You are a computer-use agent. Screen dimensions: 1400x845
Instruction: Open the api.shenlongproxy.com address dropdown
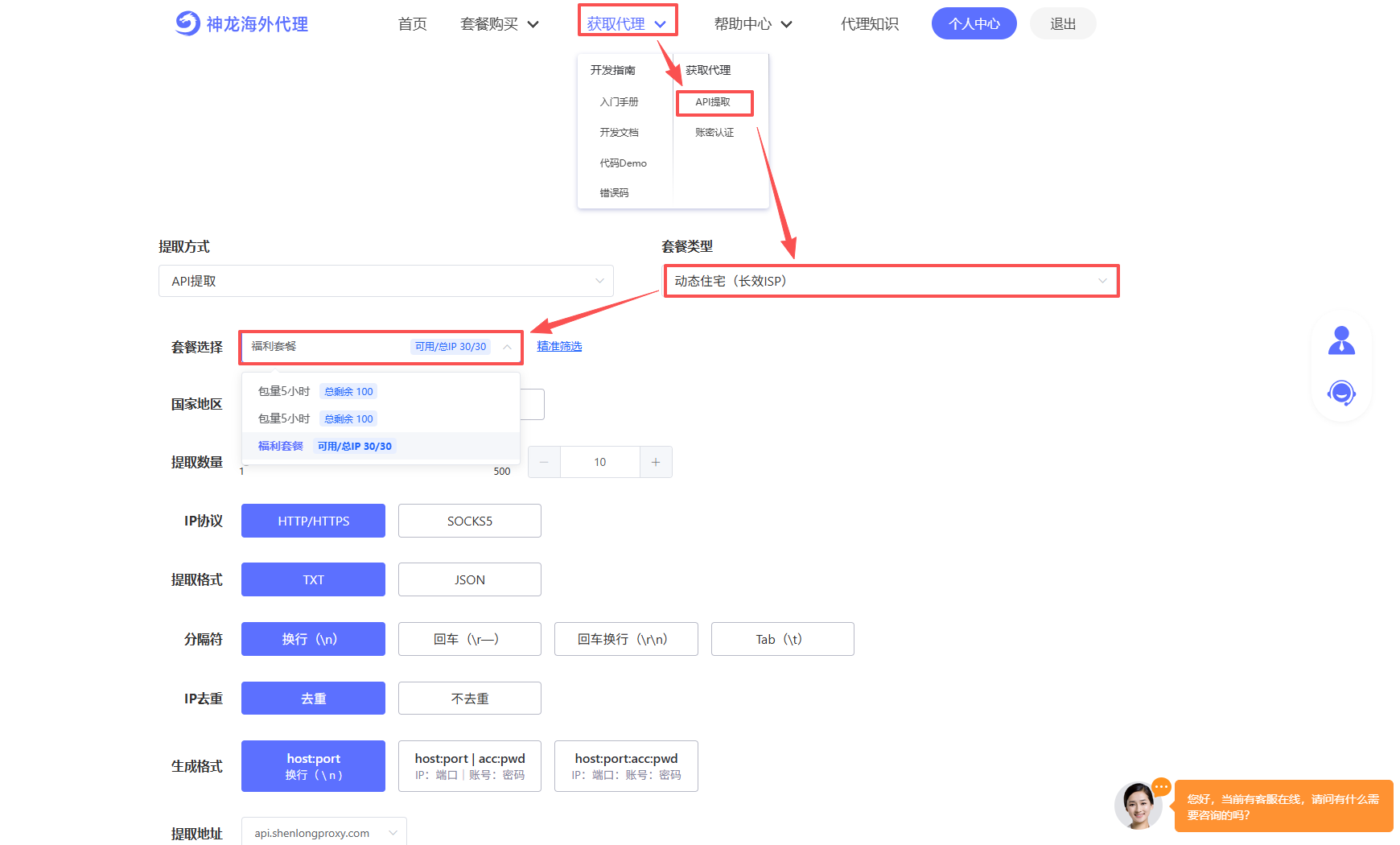324,833
